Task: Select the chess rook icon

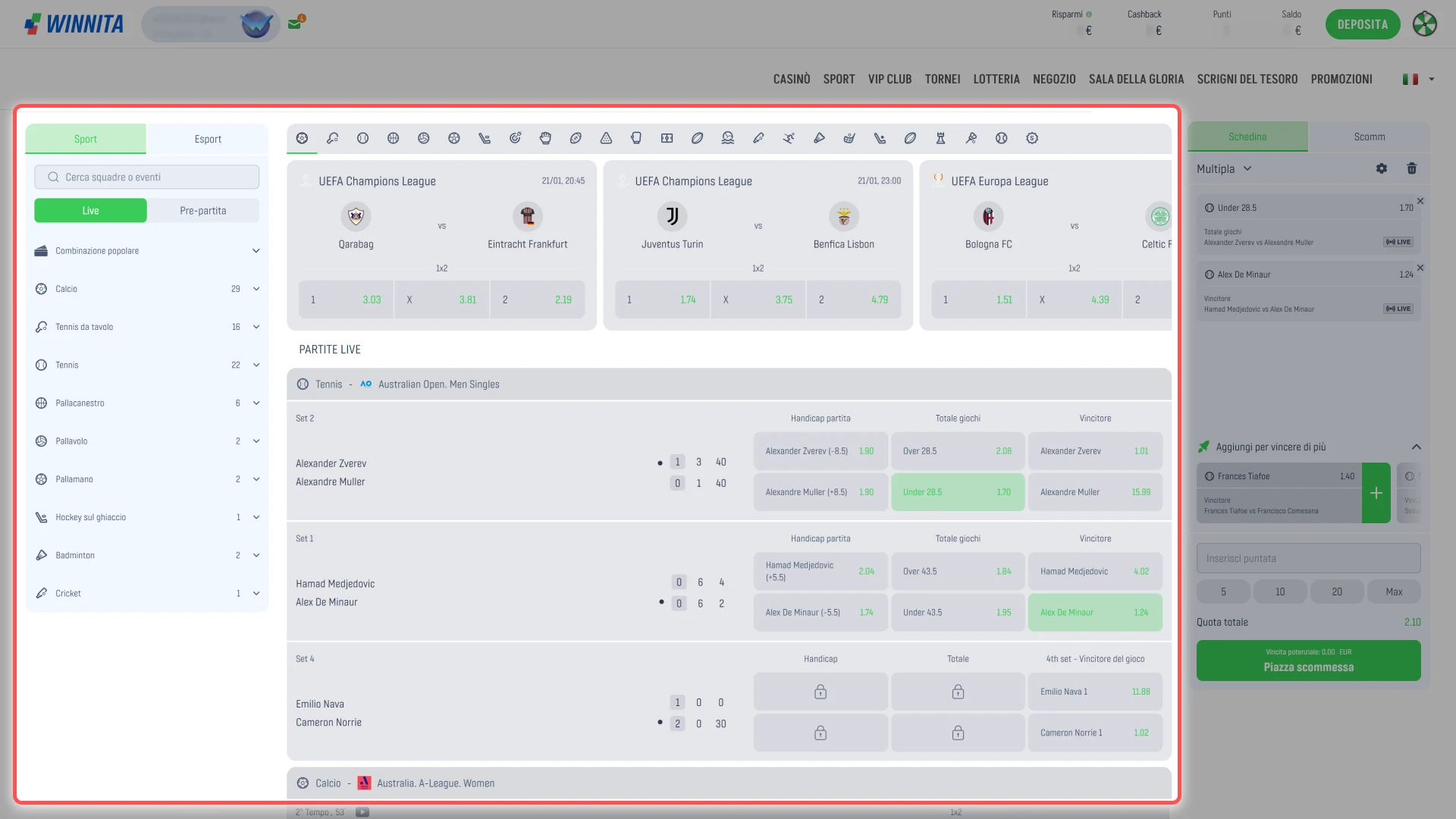Action: tap(940, 138)
